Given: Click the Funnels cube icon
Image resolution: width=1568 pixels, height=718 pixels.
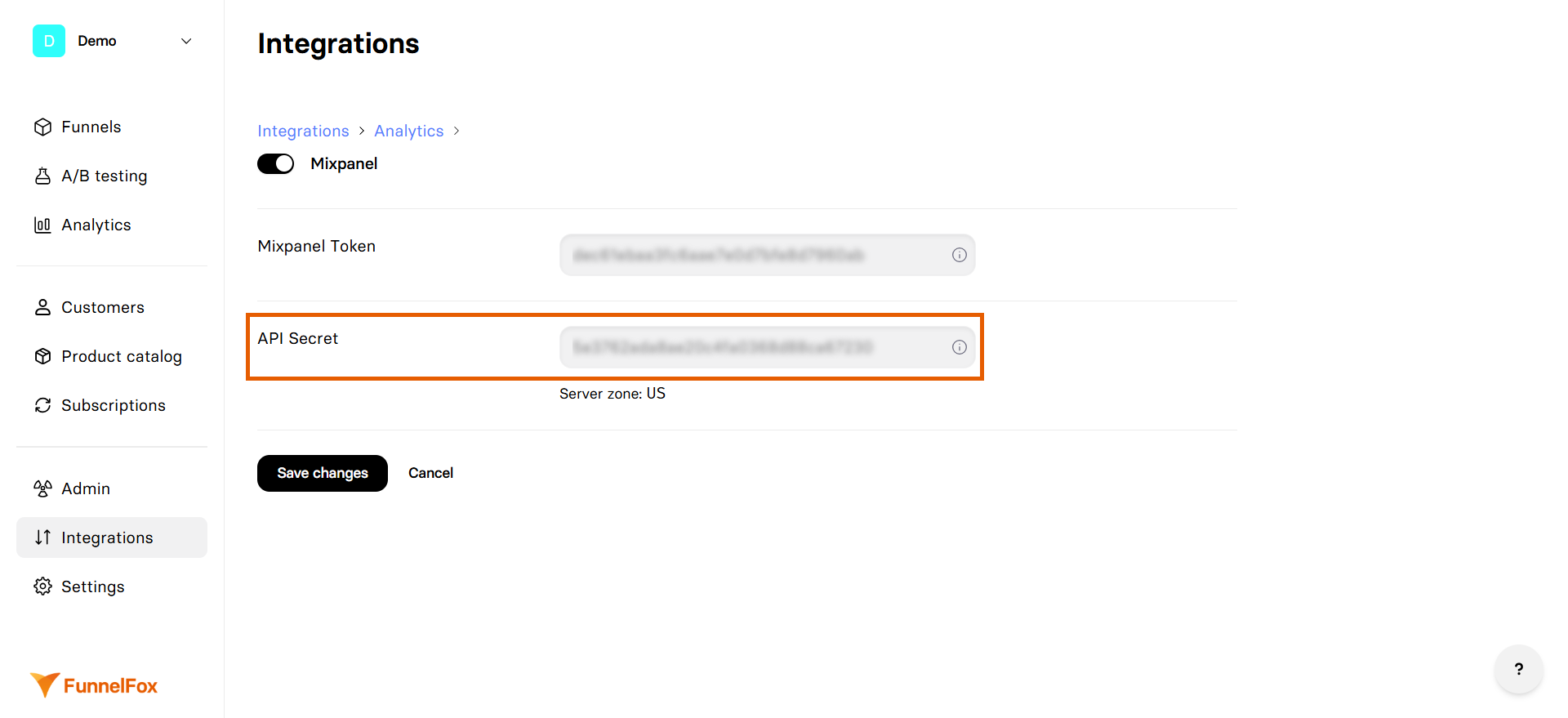Looking at the screenshot, I should (42, 127).
